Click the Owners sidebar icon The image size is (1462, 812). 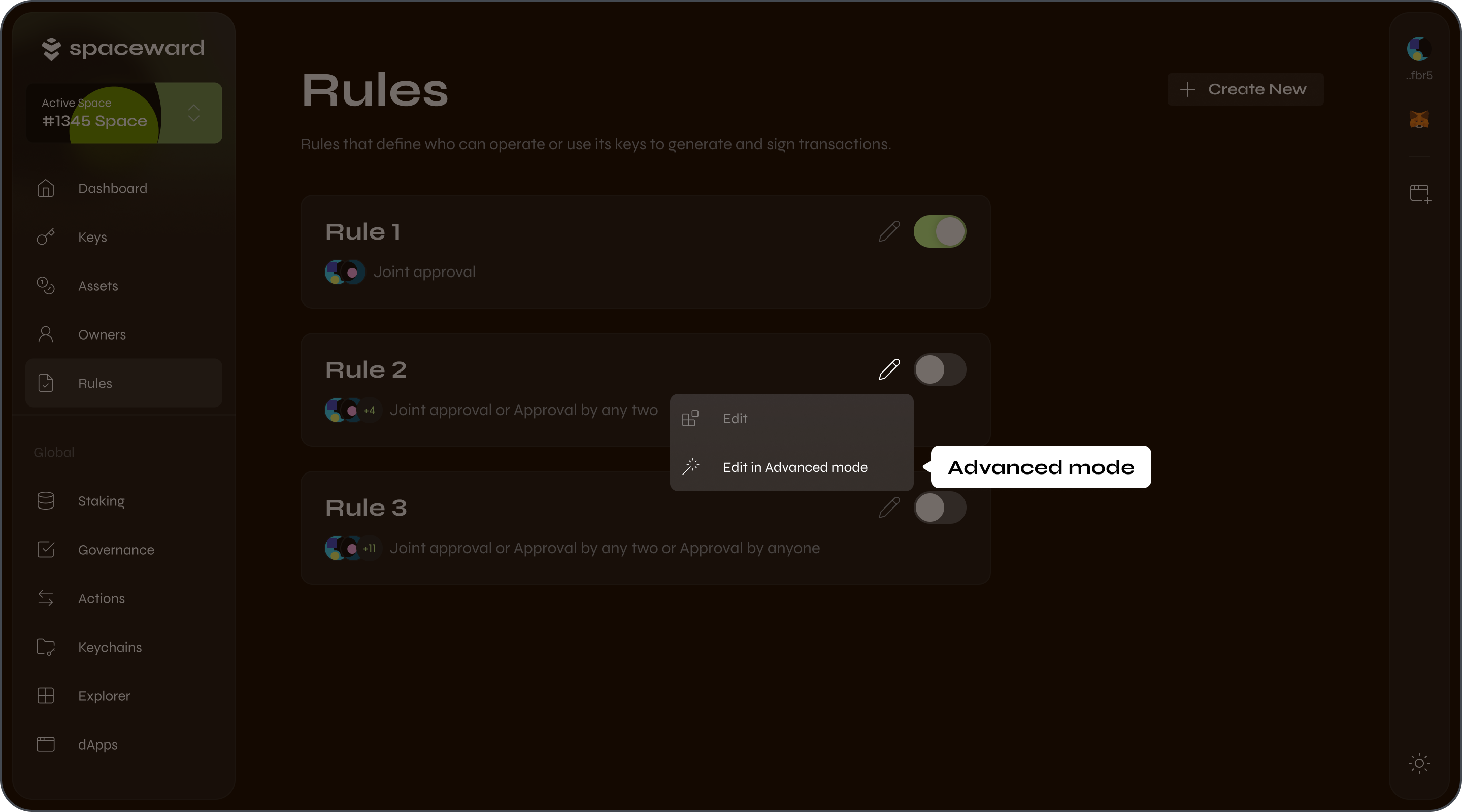(45, 334)
